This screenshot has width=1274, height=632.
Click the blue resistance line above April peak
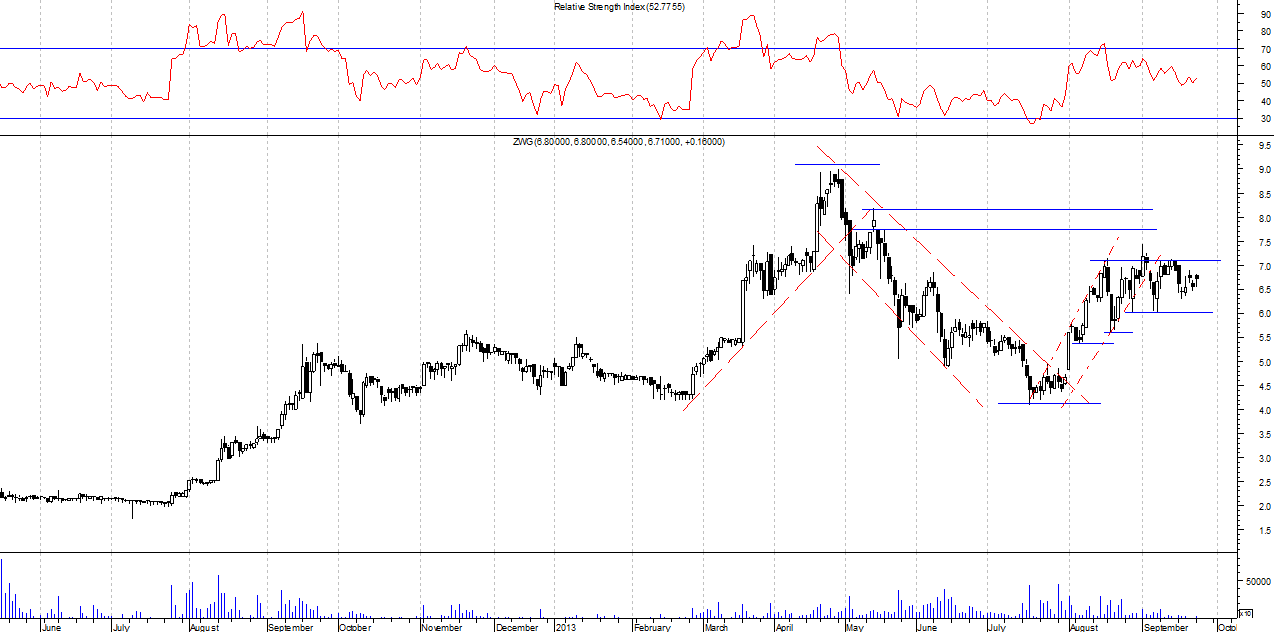[837, 164]
